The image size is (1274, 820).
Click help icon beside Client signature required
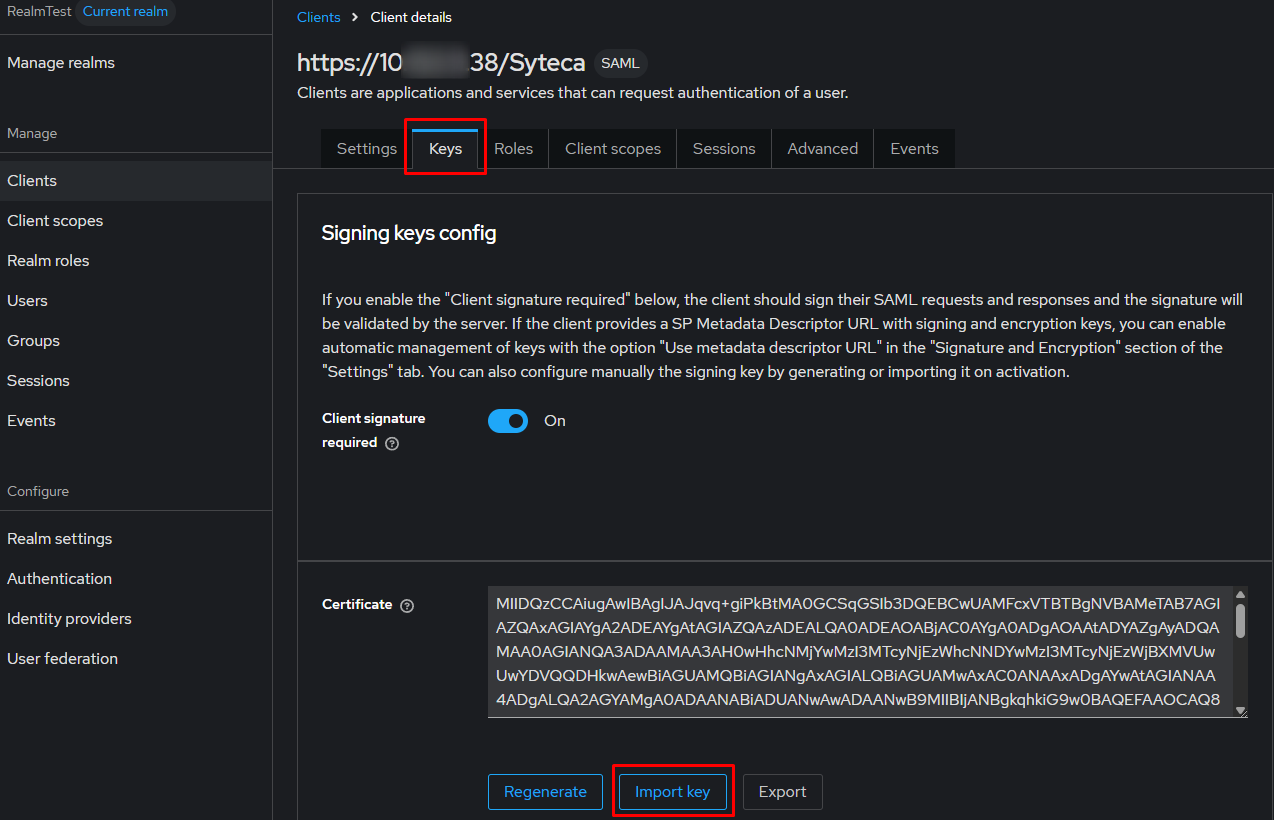(392, 444)
